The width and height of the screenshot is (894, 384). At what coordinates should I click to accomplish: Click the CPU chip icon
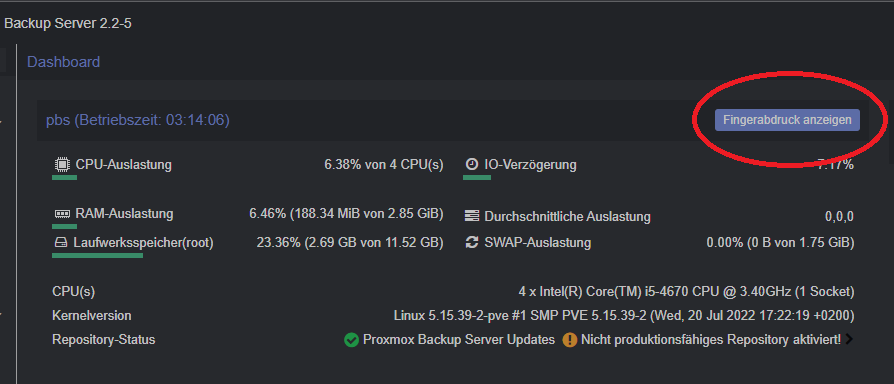pos(62,165)
